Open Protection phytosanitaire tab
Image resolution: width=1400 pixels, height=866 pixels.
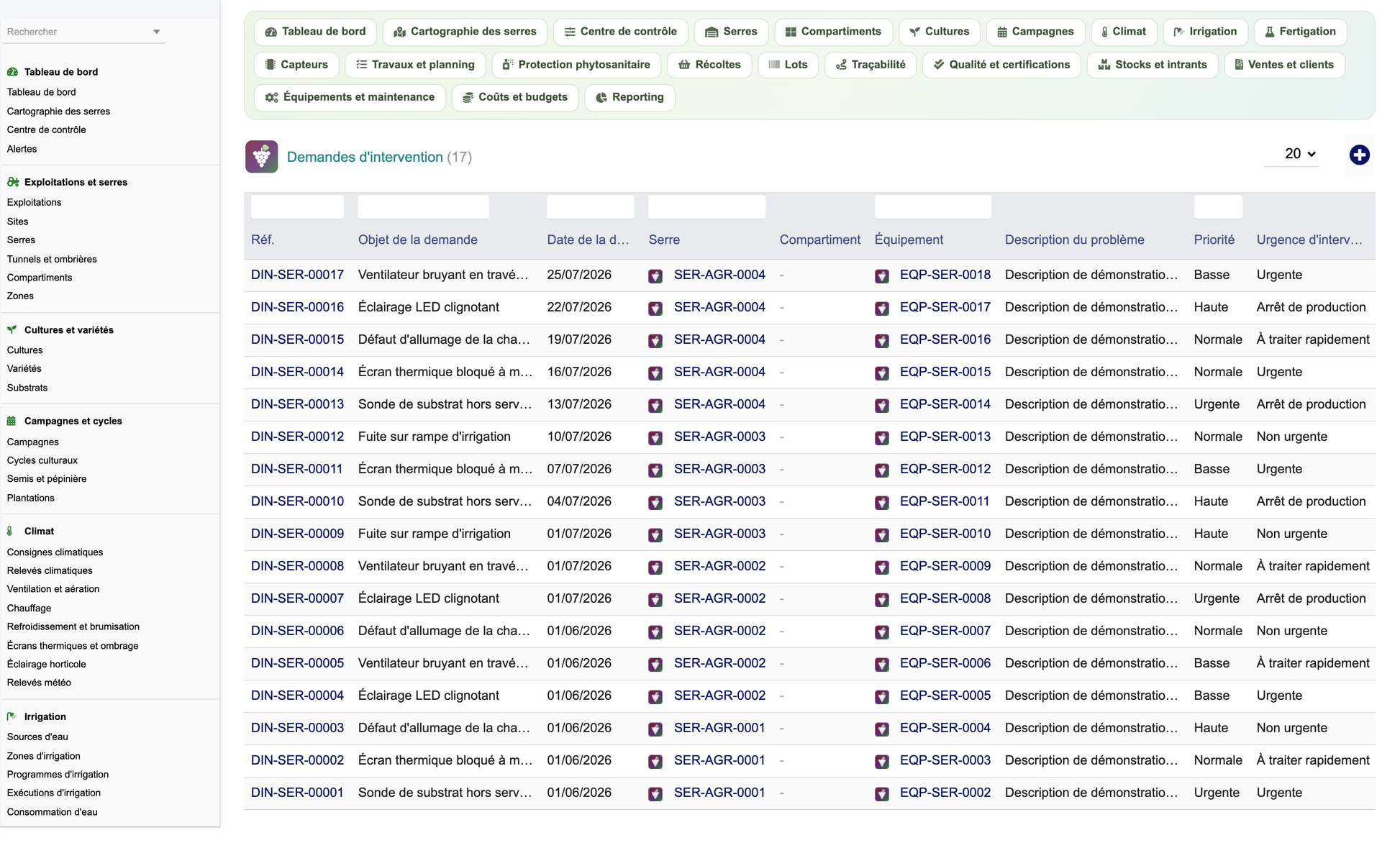tap(576, 65)
